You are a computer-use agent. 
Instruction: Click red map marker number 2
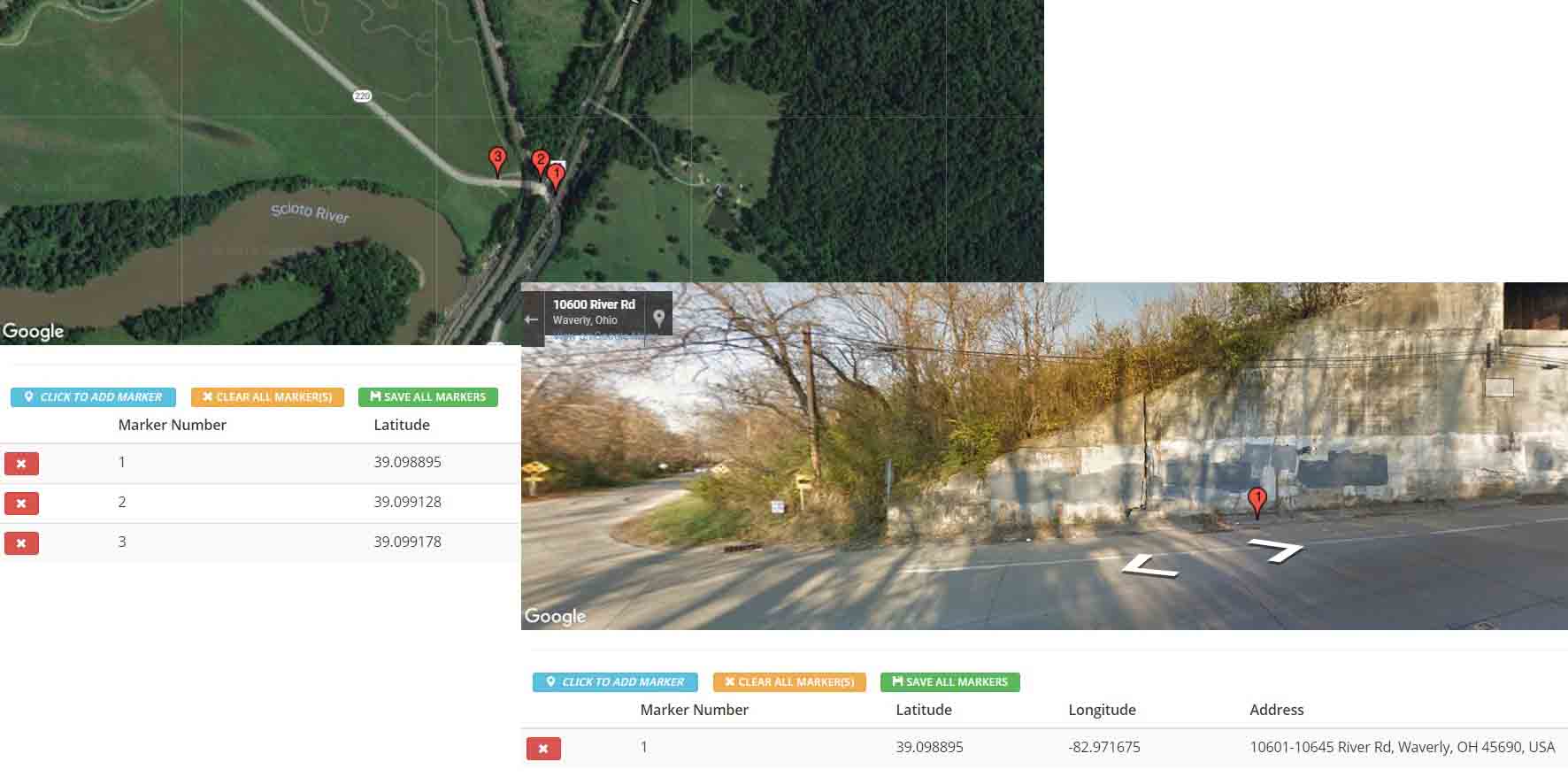(x=540, y=164)
